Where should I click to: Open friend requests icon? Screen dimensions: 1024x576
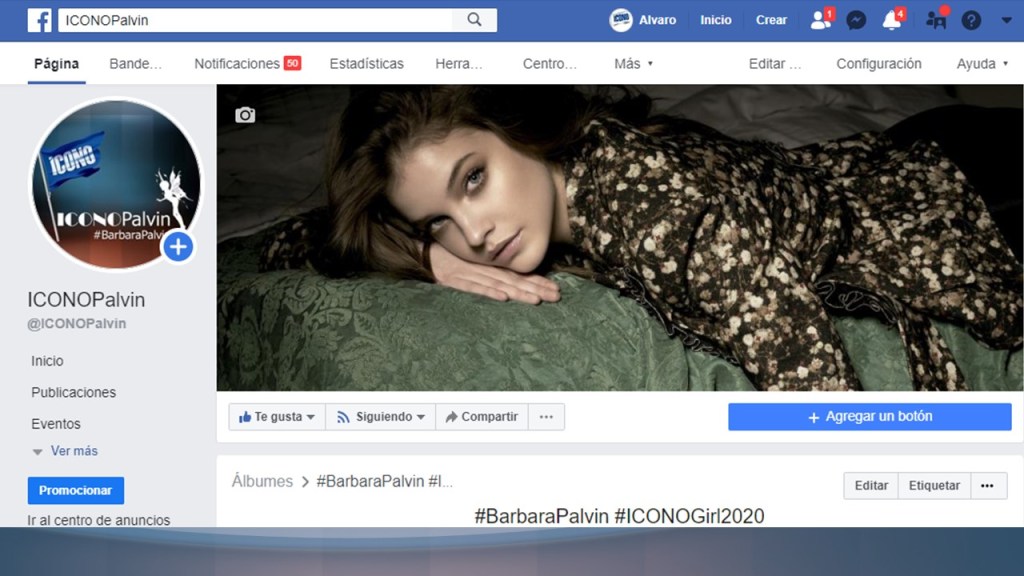tap(820, 20)
